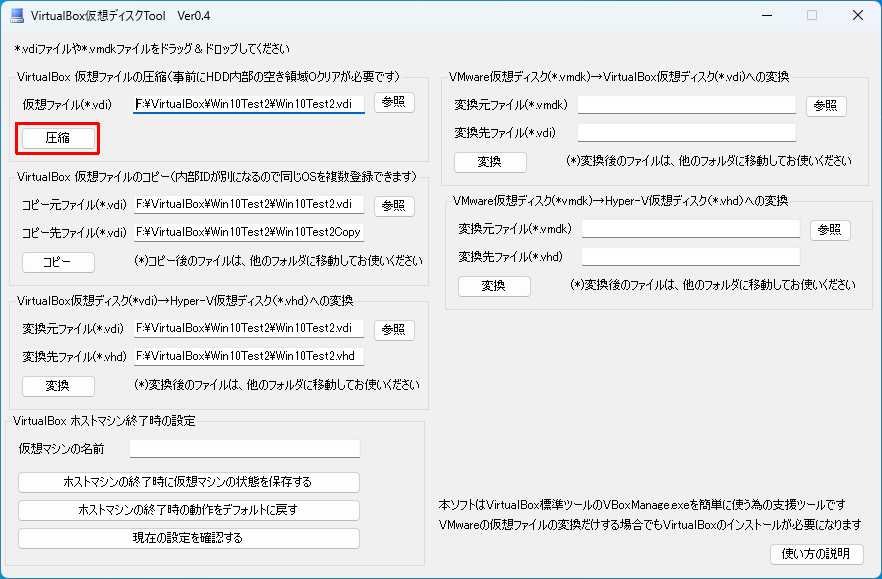Click ホストマシンの終了時に仮想マシンの状態を保存する button
The height and width of the screenshot is (579, 882).
point(188,482)
